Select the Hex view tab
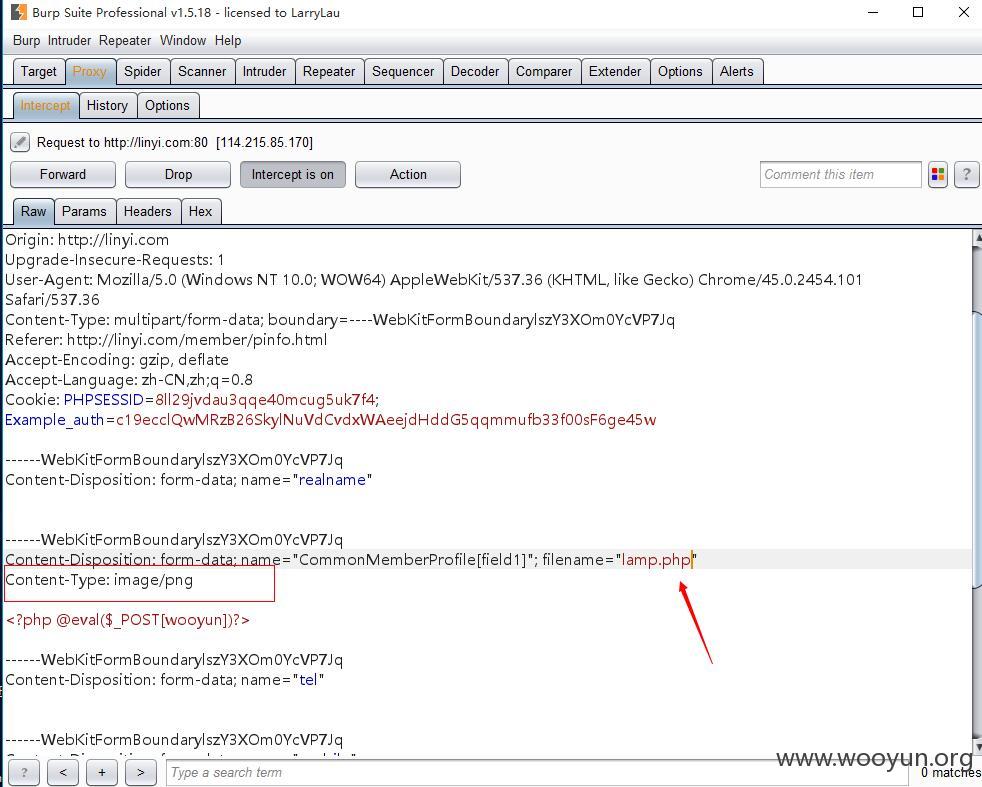The height and width of the screenshot is (787, 982). coord(200,212)
